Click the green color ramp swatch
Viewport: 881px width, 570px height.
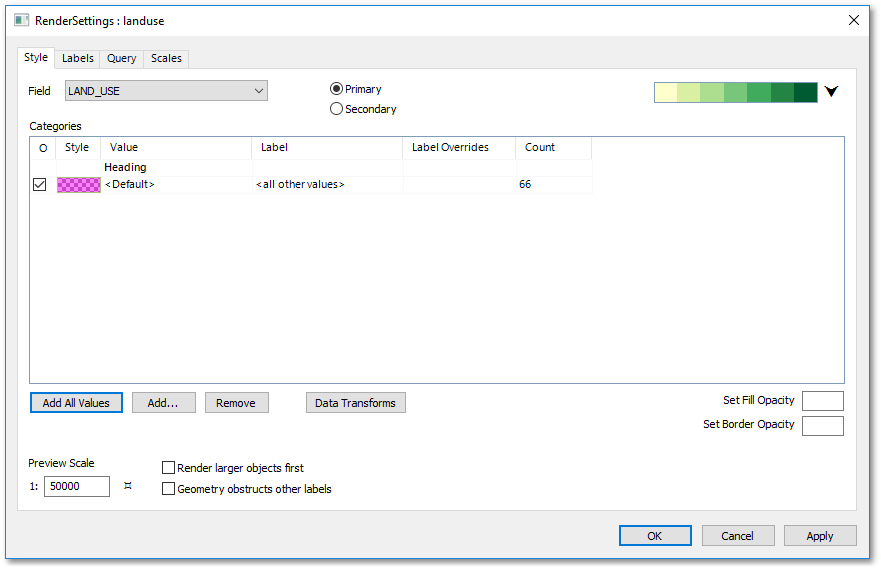735,92
